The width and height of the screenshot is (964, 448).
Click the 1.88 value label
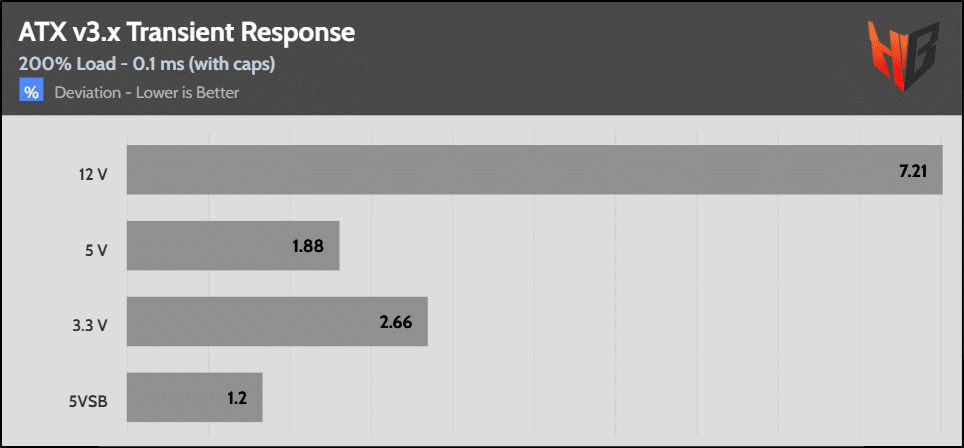(309, 247)
